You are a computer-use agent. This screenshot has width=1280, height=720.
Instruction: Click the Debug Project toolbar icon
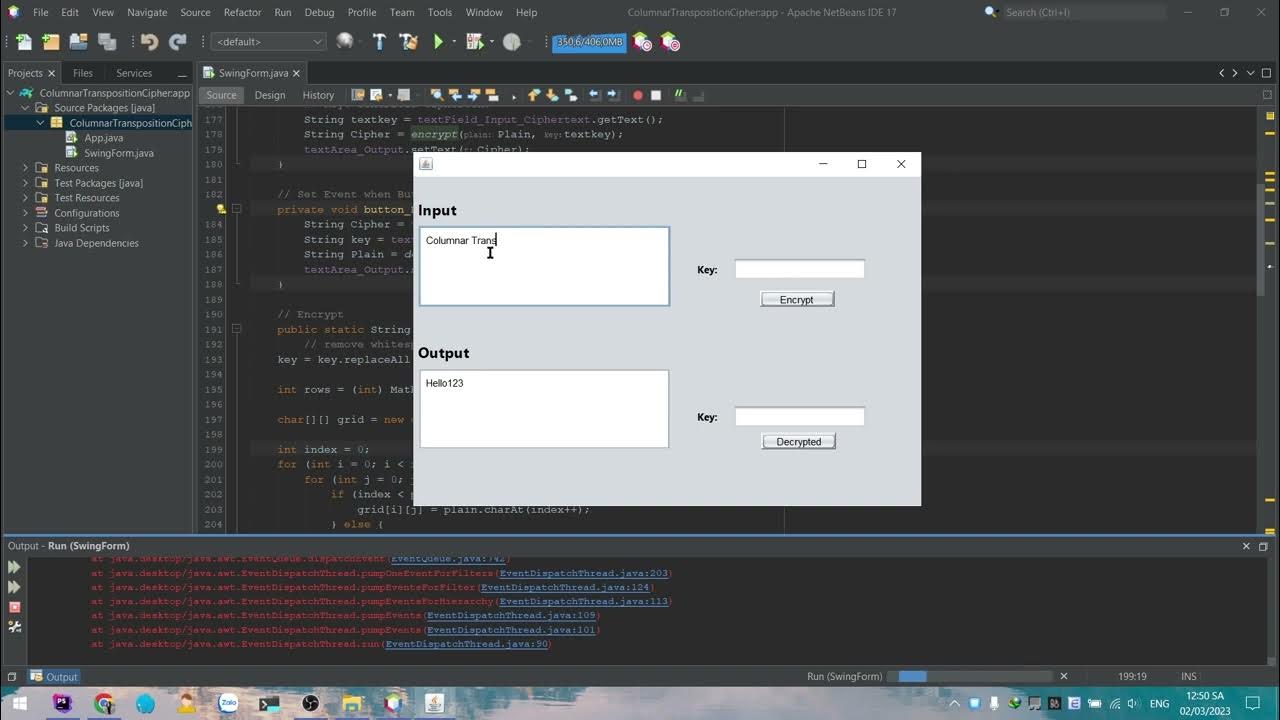pos(475,42)
